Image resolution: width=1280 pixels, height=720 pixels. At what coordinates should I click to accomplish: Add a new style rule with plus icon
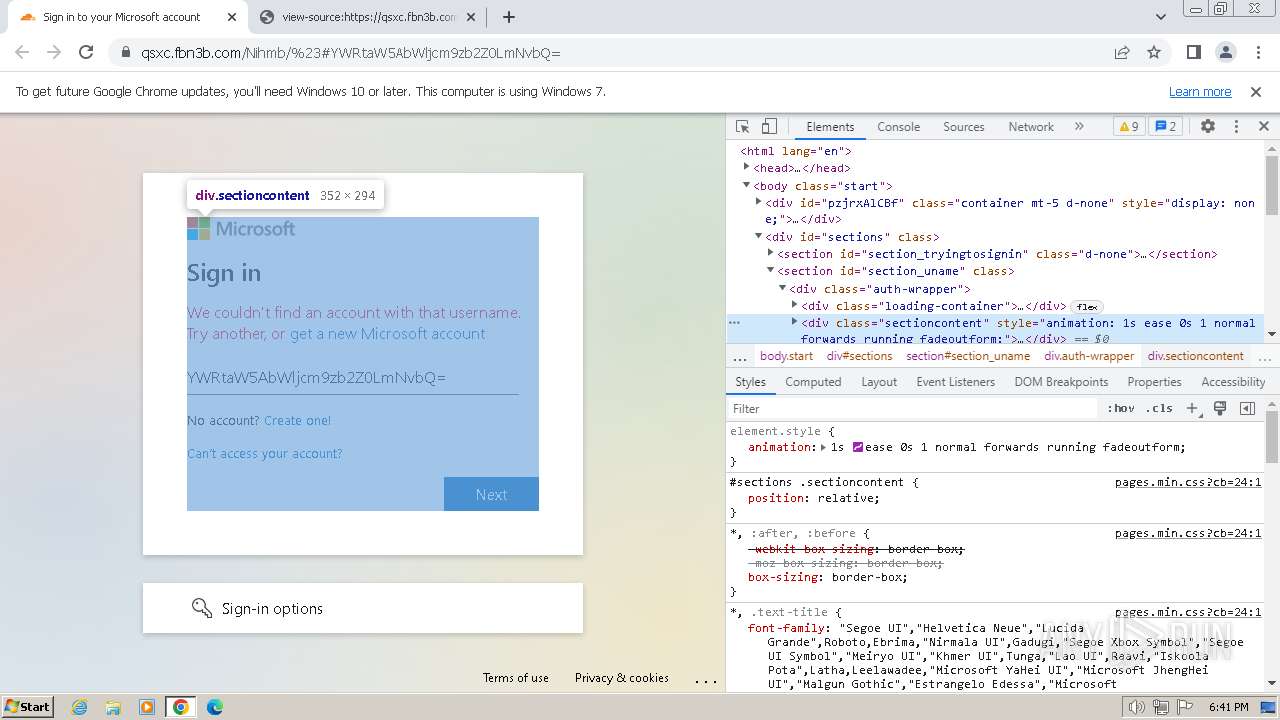click(x=1192, y=408)
